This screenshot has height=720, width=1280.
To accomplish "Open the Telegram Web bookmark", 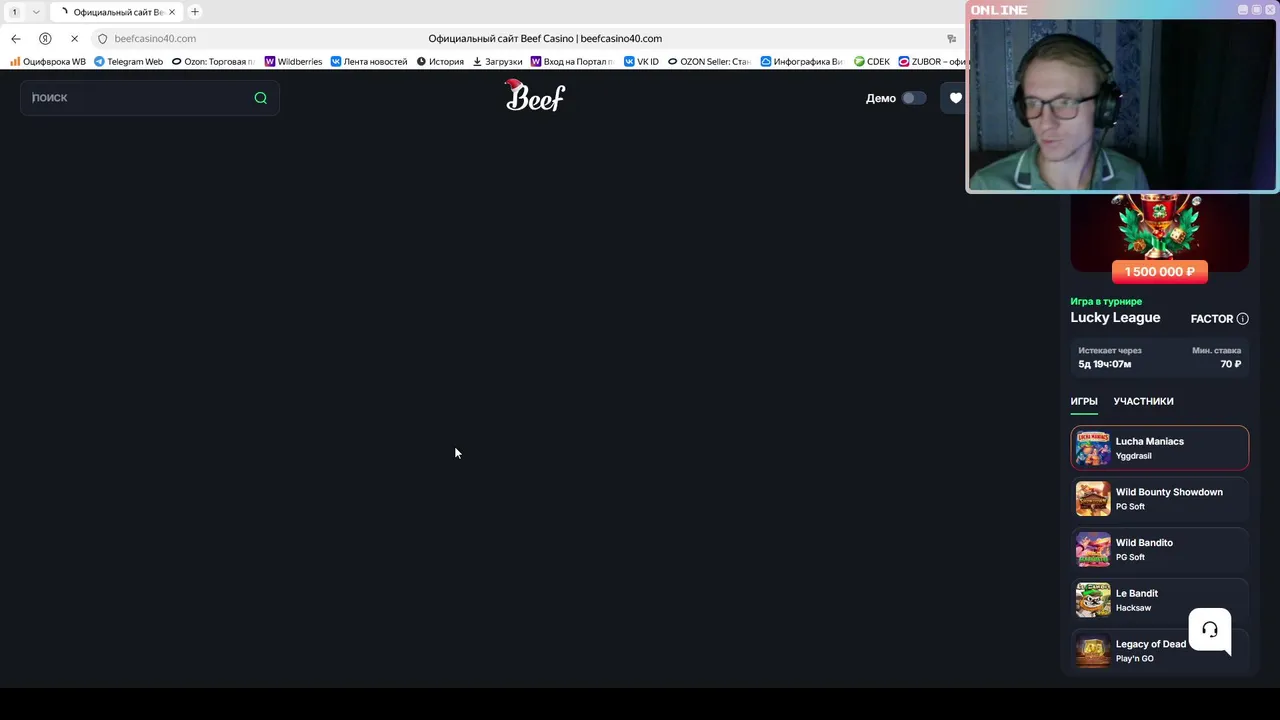I will tap(128, 61).
